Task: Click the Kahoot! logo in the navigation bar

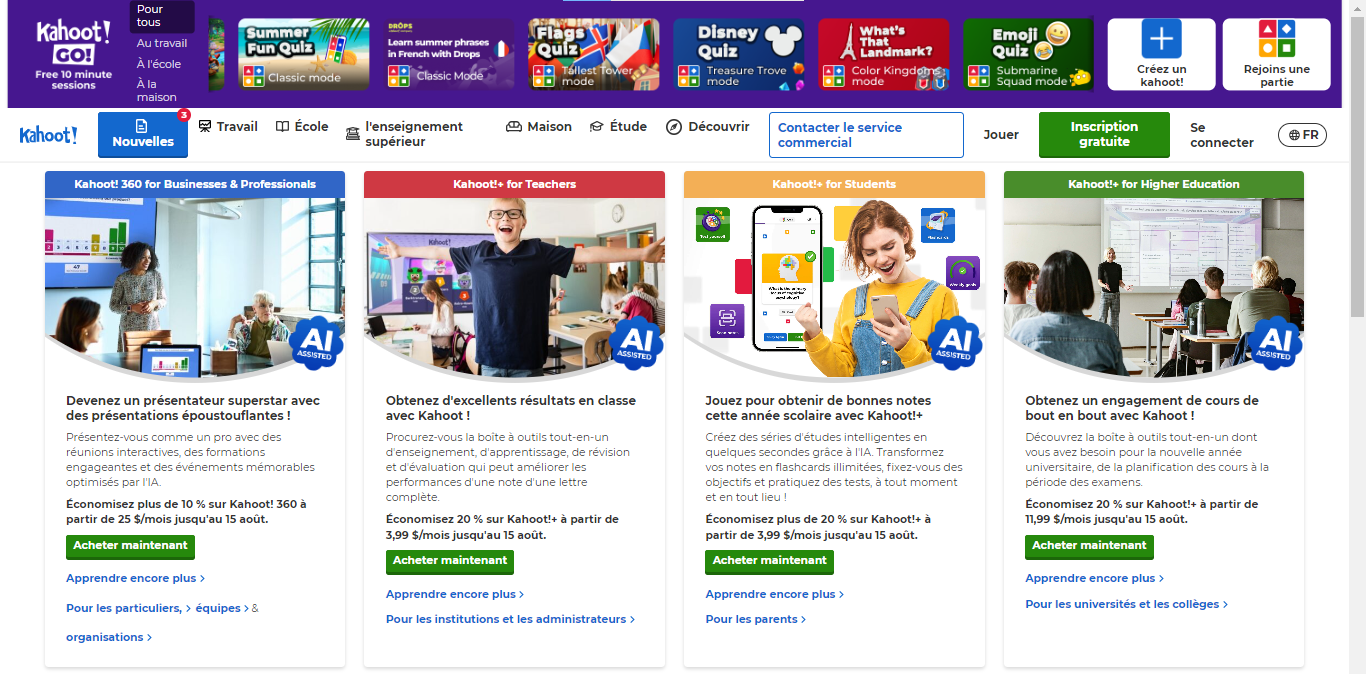Action: [x=48, y=135]
